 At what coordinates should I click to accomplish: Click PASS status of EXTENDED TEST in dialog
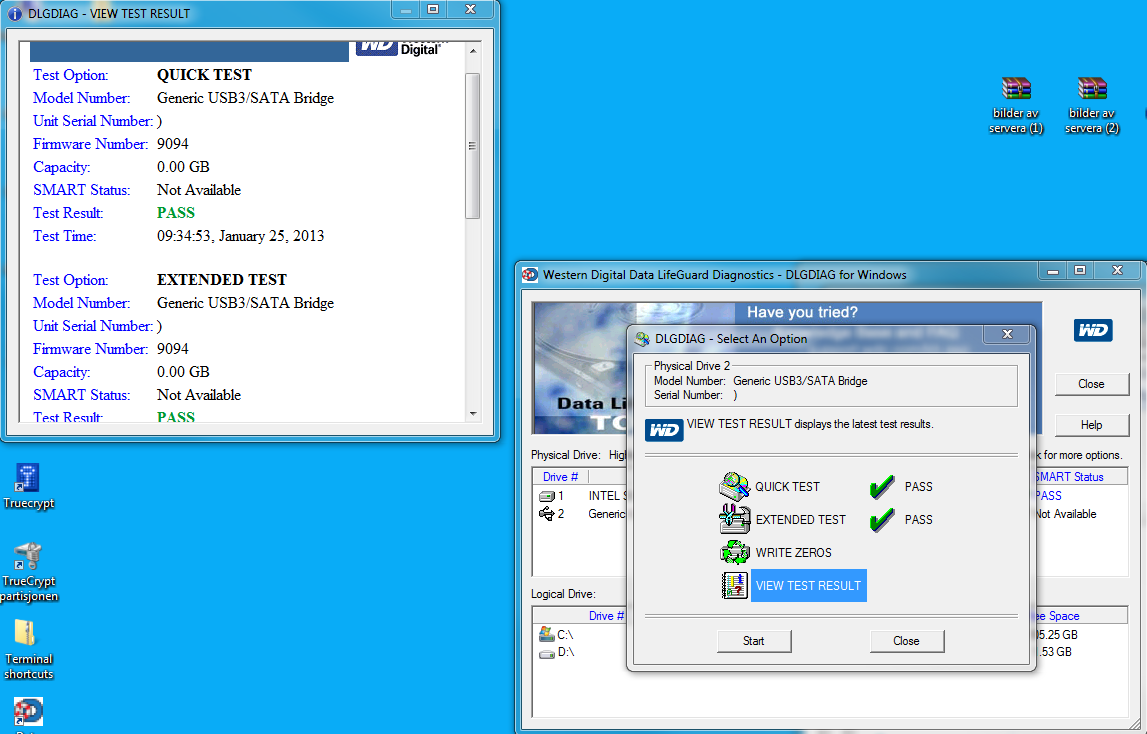(919, 520)
